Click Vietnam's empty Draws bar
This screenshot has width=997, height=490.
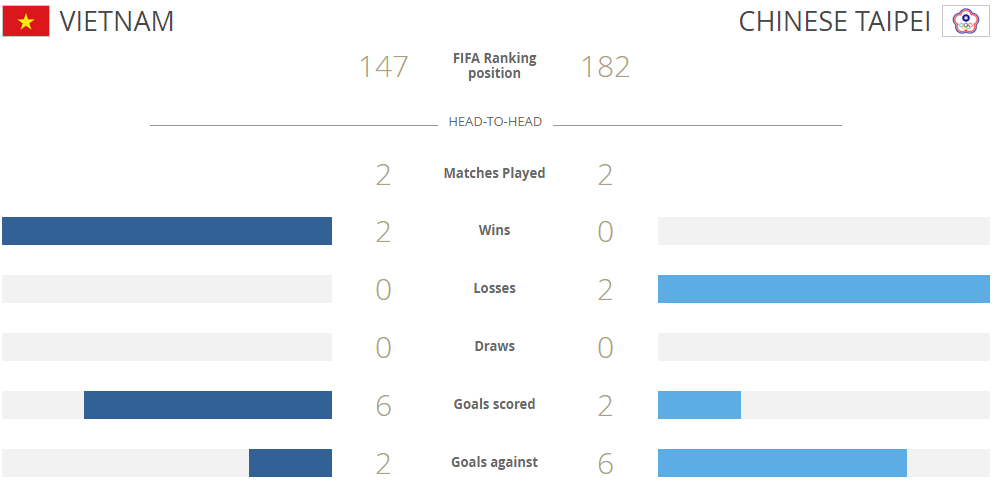[167, 347]
